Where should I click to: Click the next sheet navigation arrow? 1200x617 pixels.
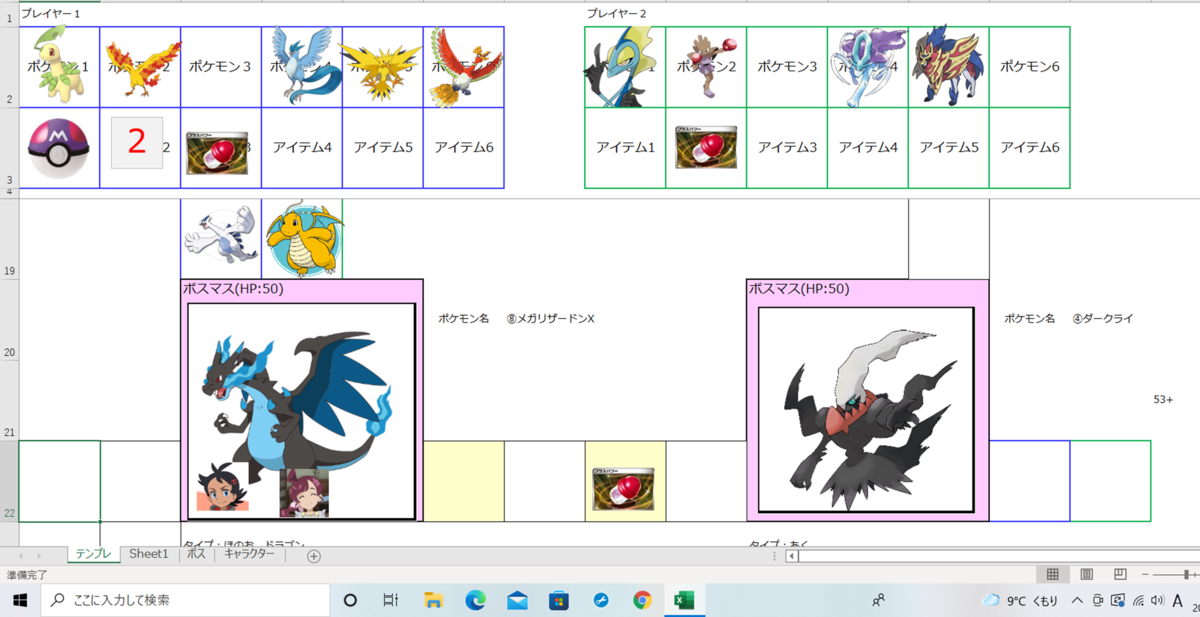[x=39, y=556]
